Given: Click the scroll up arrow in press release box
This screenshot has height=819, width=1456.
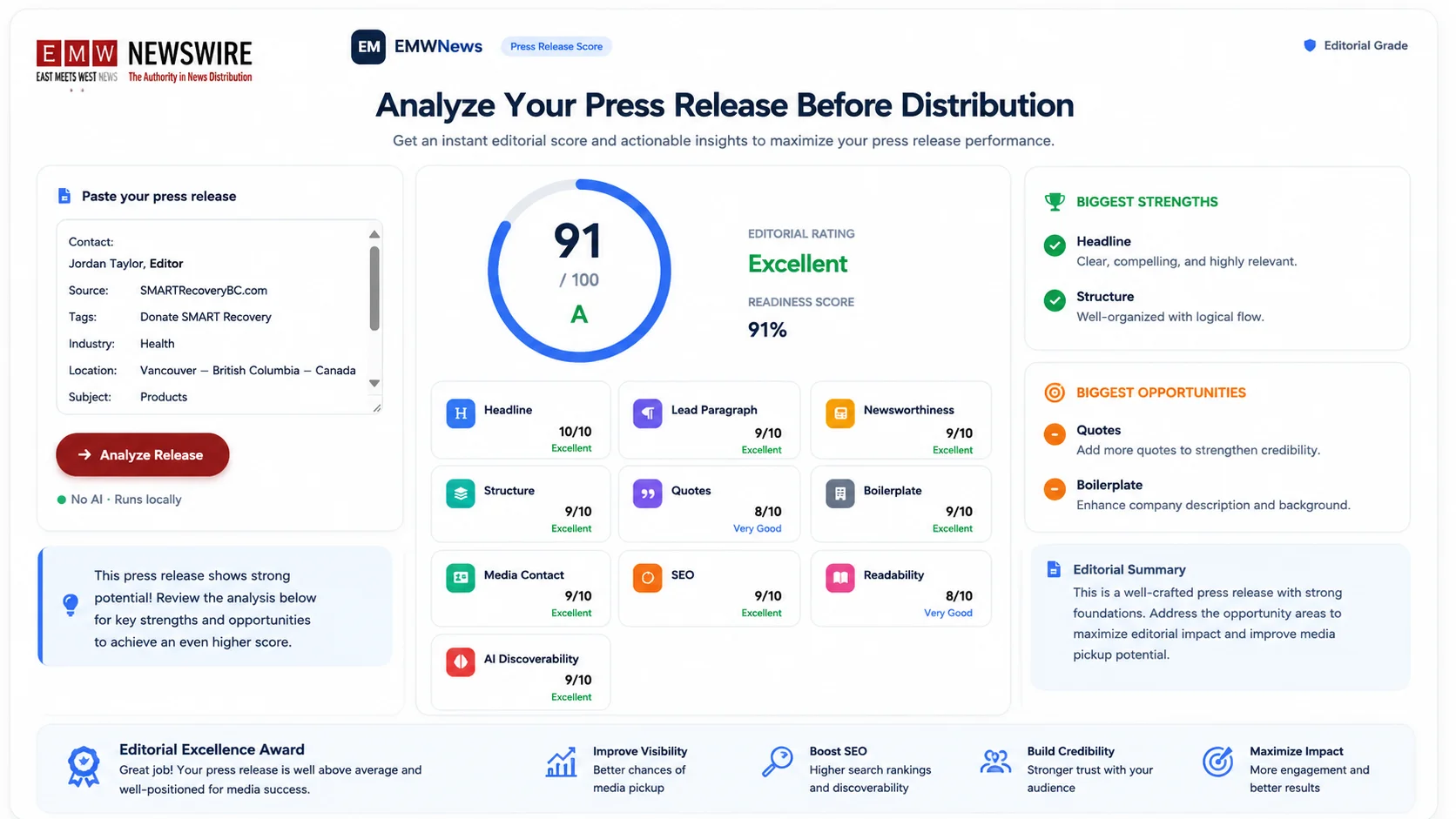Looking at the screenshot, I should coord(374,234).
